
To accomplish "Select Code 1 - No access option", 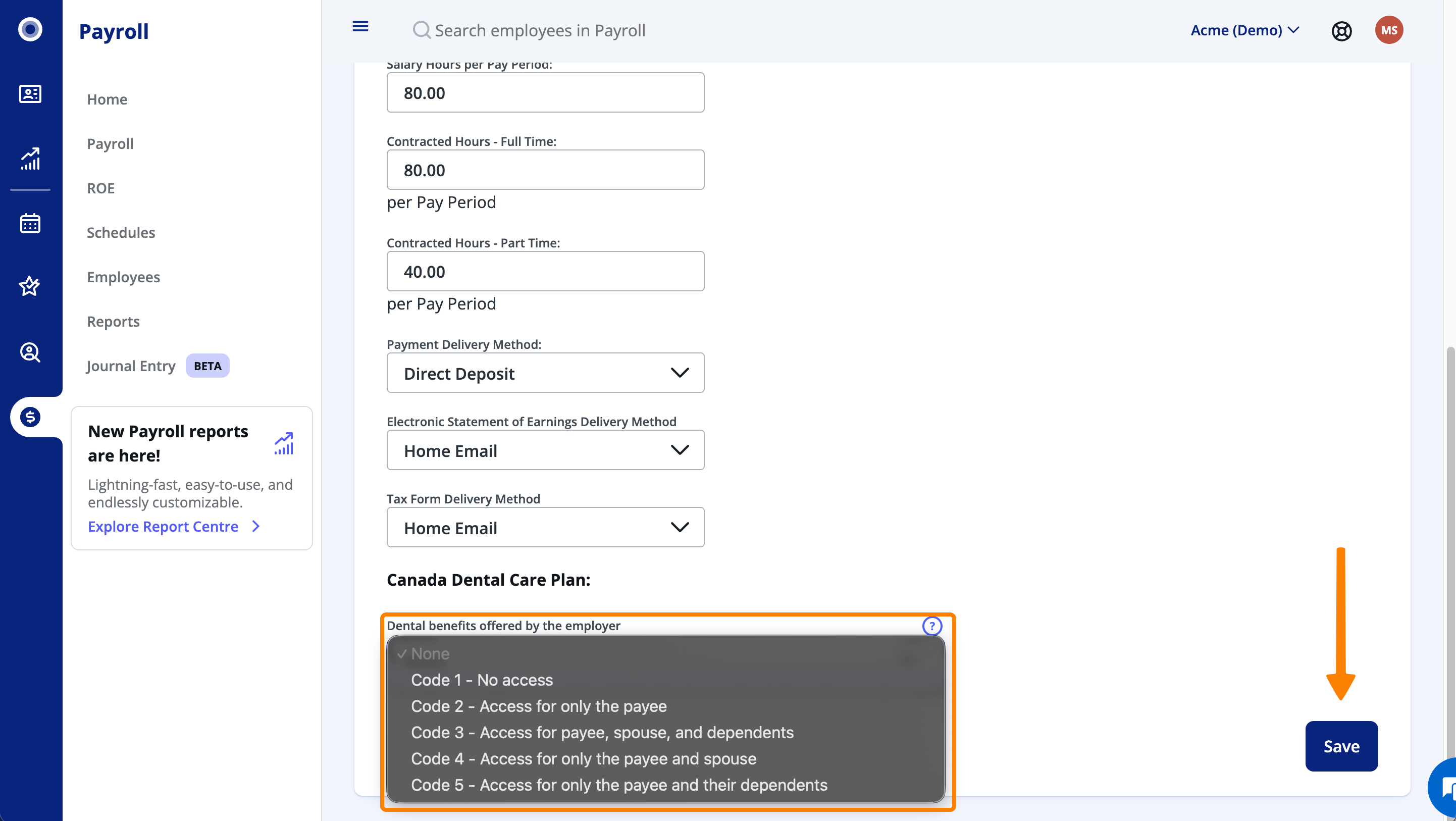I will tap(482, 680).
